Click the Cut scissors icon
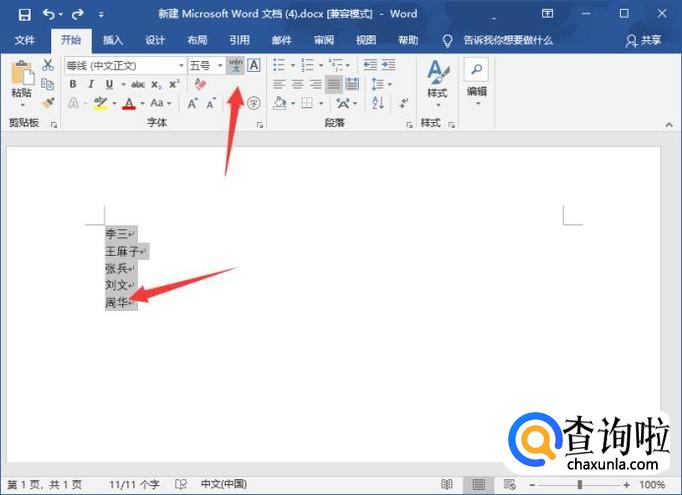Screen dimensions: 682x495 [48, 65]
